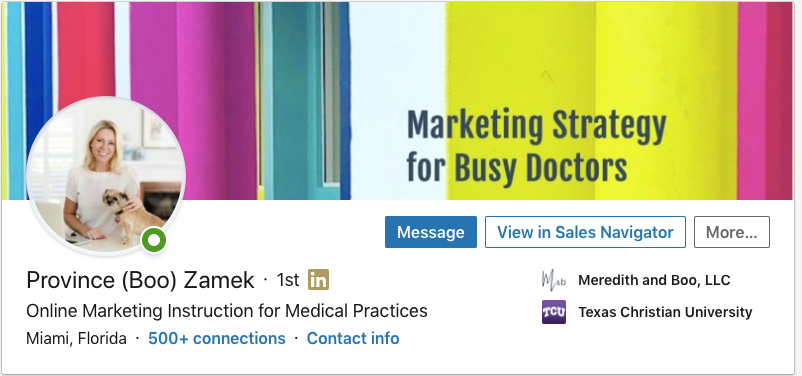Click the Online Marketing Instruction headline

click(227, 311)
